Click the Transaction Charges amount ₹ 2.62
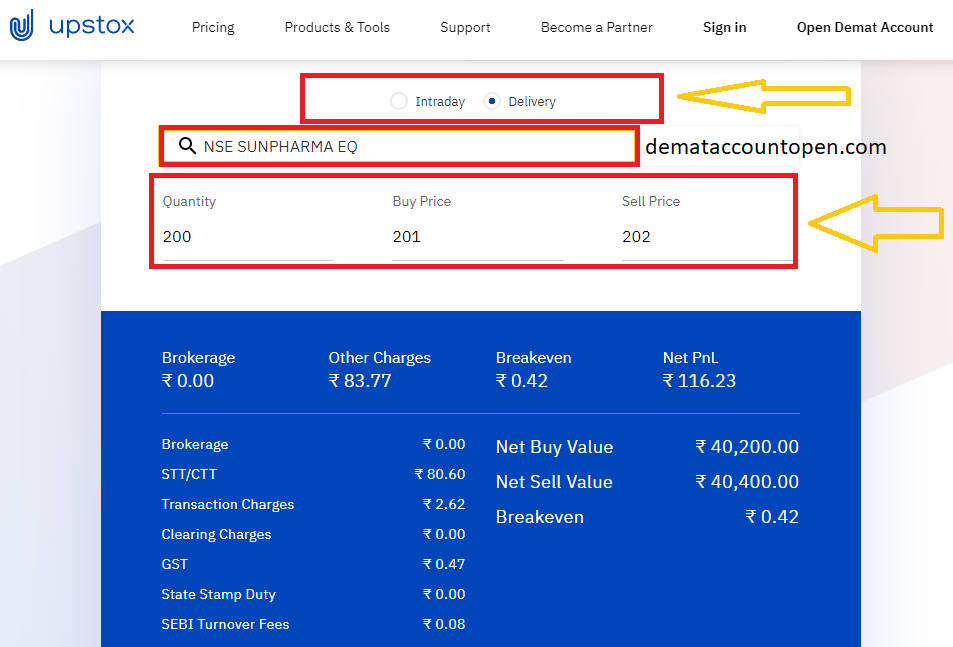Screen dimensions: 953x647 pyautogui.click(x=444, y=504)
